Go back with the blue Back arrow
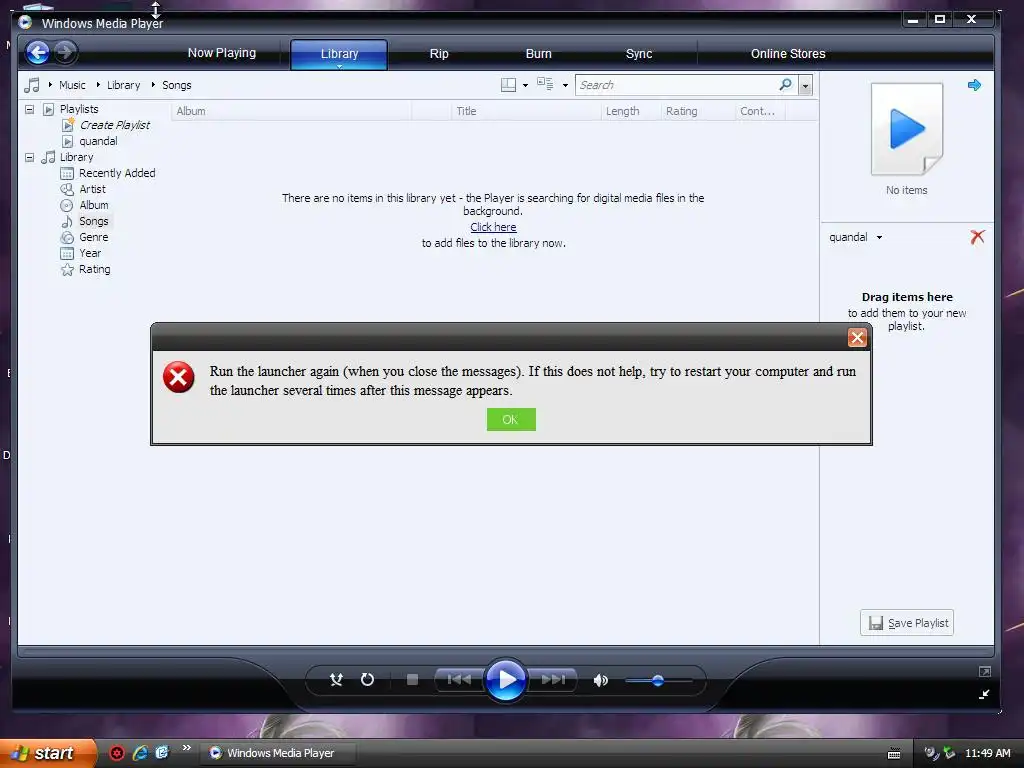 click(38, 52)
